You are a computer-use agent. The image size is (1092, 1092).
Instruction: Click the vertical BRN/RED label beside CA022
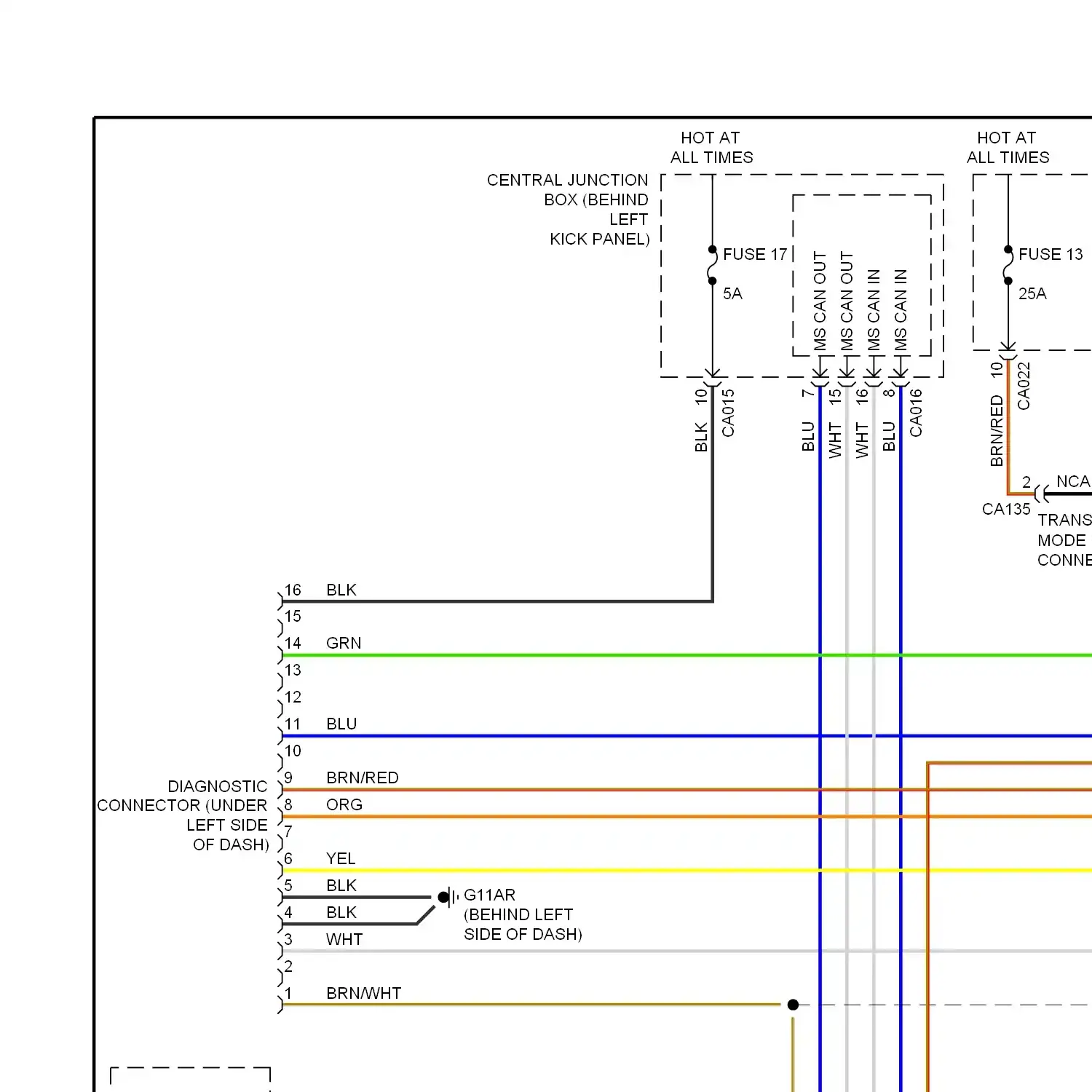coord(997,431)
